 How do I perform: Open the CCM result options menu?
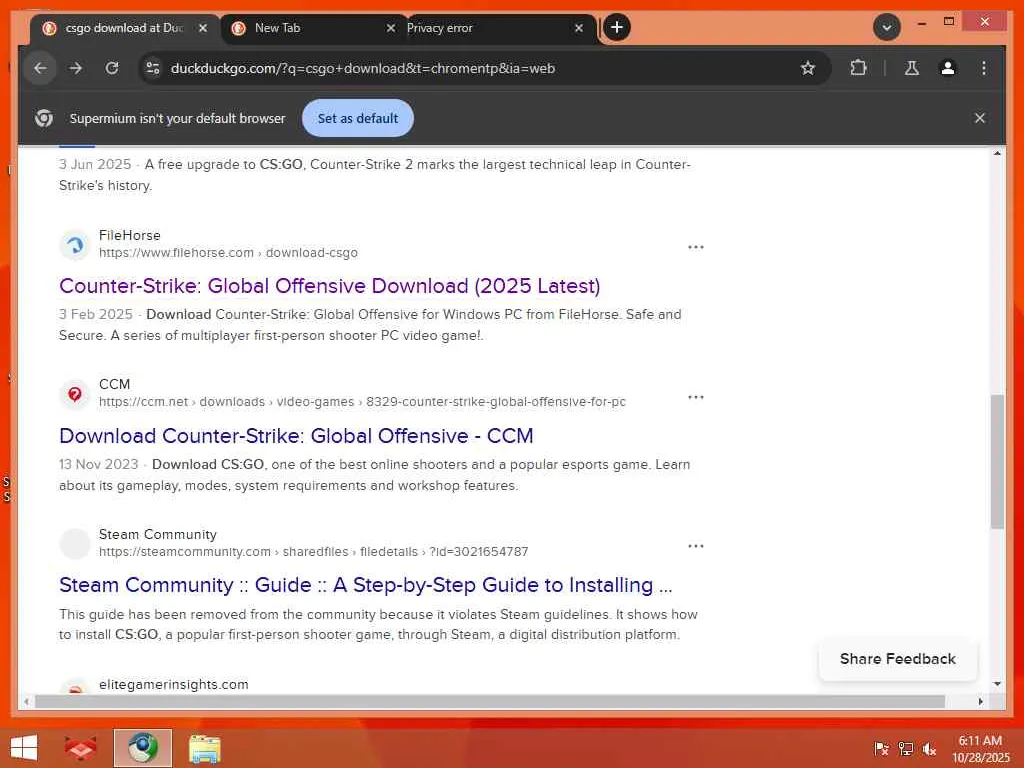click(696, 397)
